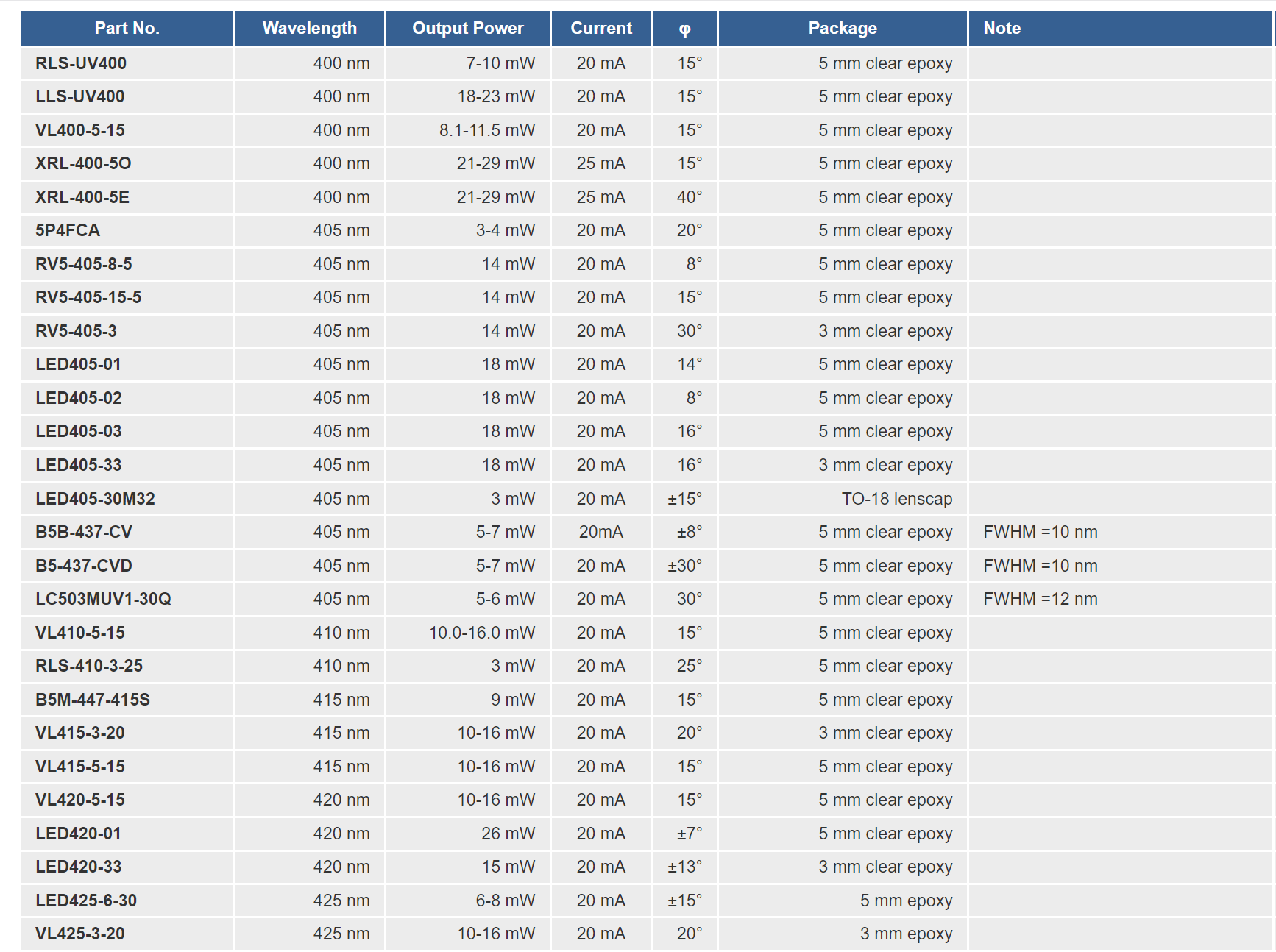Select part number VL420-5-15
The height and width of the screenshot is (952, 1276).
tap(80, 800)
